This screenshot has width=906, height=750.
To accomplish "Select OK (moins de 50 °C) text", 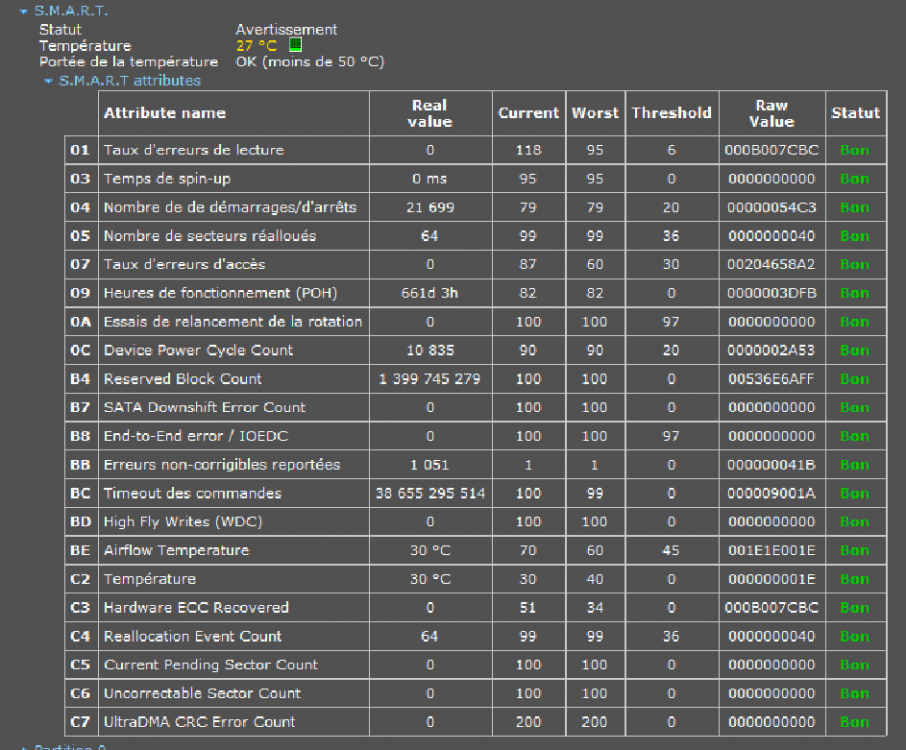I will tap(310, 62).
